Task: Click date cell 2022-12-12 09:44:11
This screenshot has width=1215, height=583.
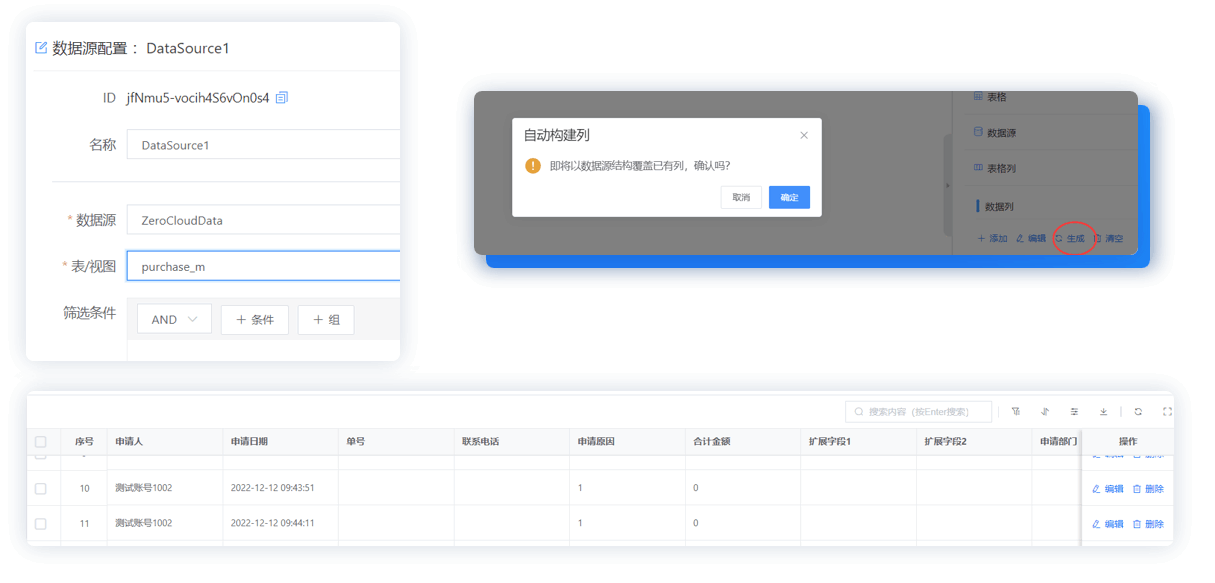Action: 273,524
